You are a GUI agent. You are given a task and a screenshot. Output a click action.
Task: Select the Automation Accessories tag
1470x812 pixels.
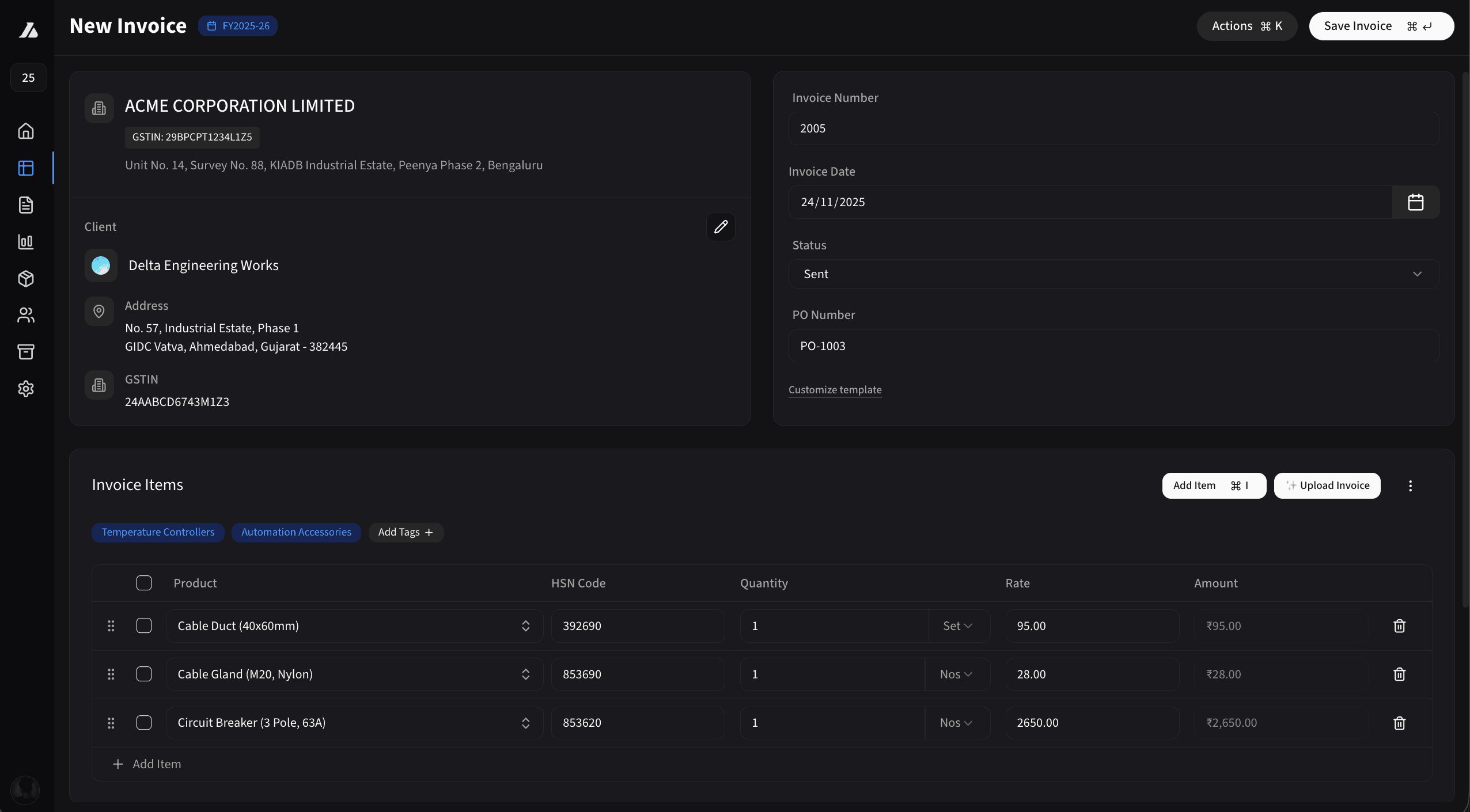296,532
